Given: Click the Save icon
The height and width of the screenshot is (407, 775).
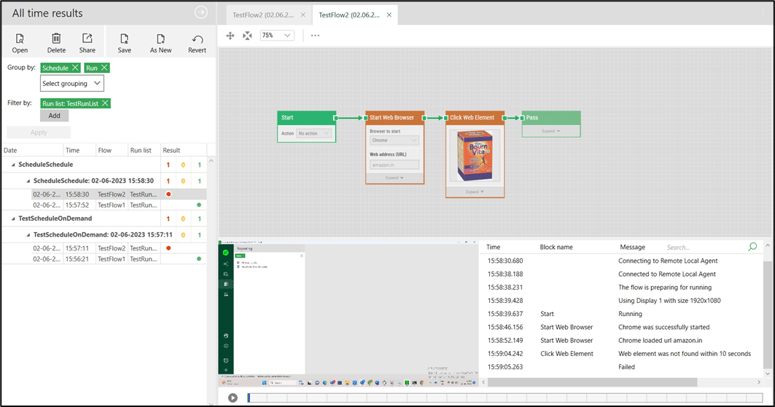Looking at the screenshot, I should click(124, 39).
